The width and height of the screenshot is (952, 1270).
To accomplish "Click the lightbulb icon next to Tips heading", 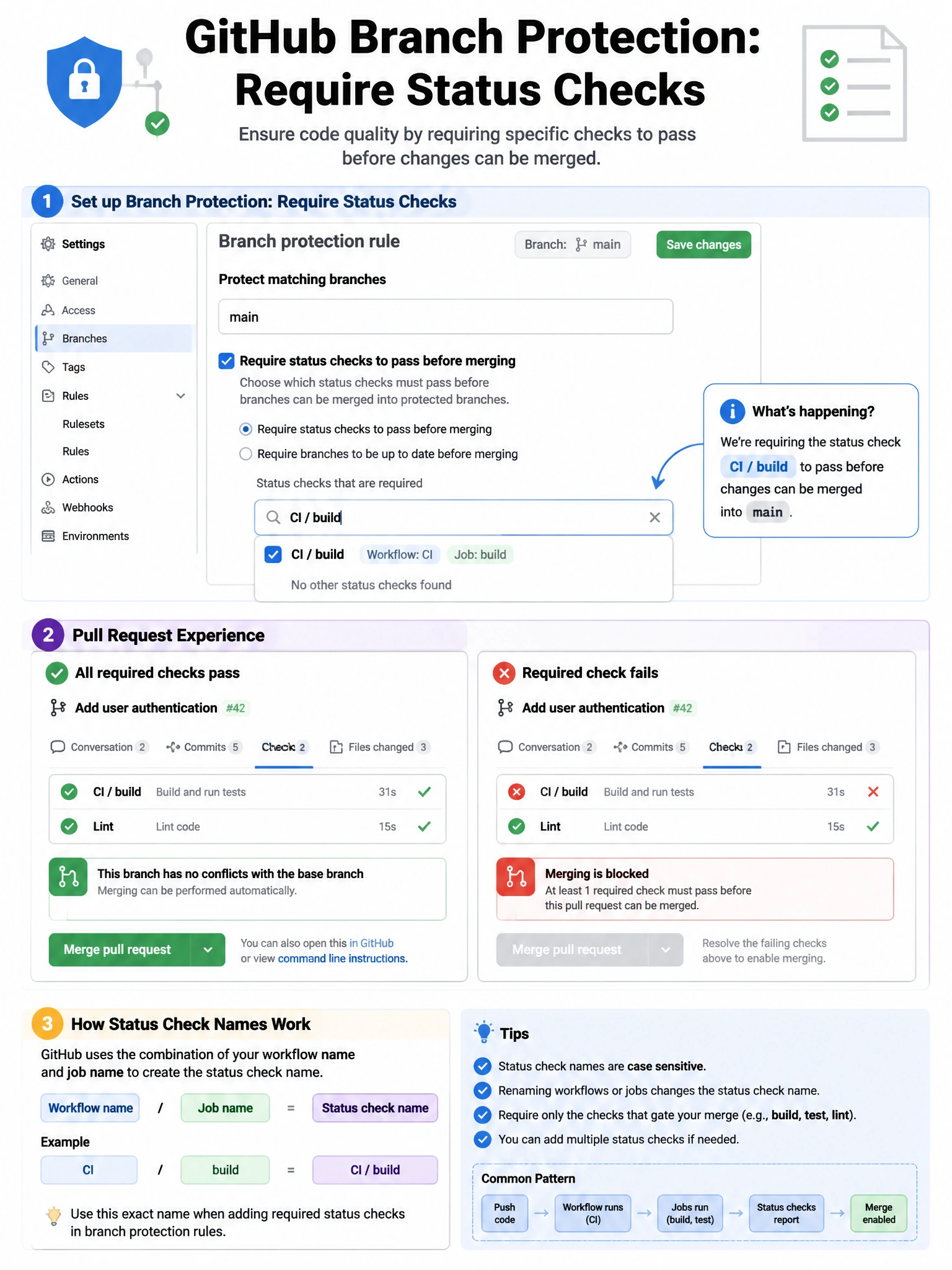I will pyautogui.click(x=483, y=1032).
